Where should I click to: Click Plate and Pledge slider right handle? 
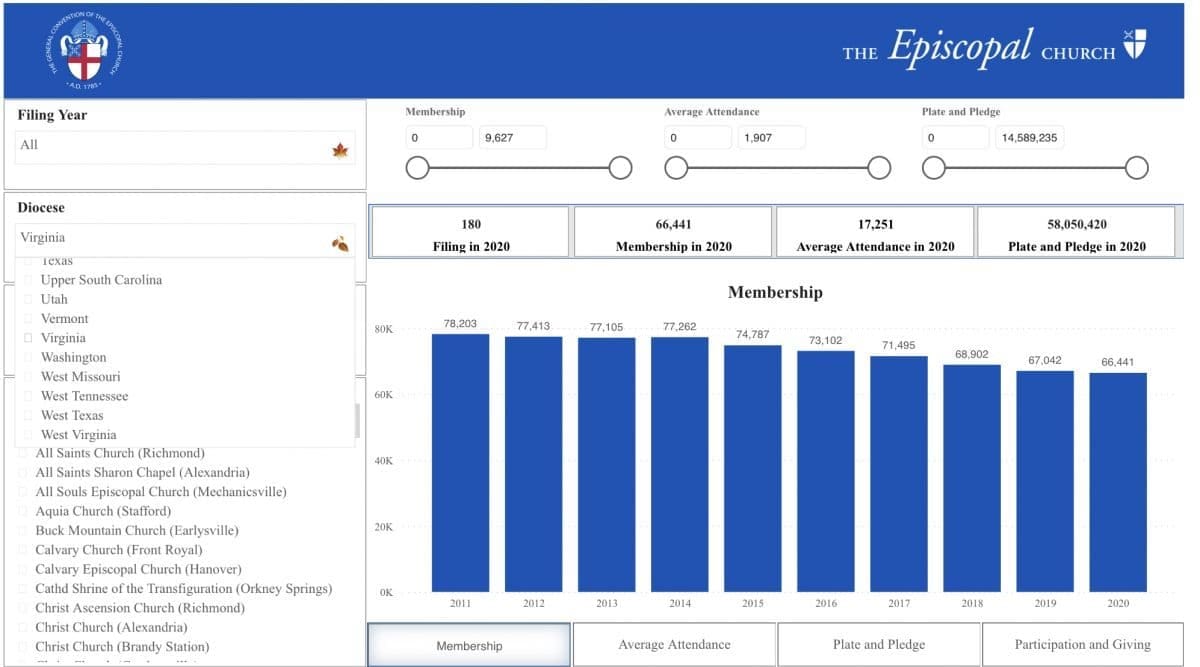(1137, 168)
